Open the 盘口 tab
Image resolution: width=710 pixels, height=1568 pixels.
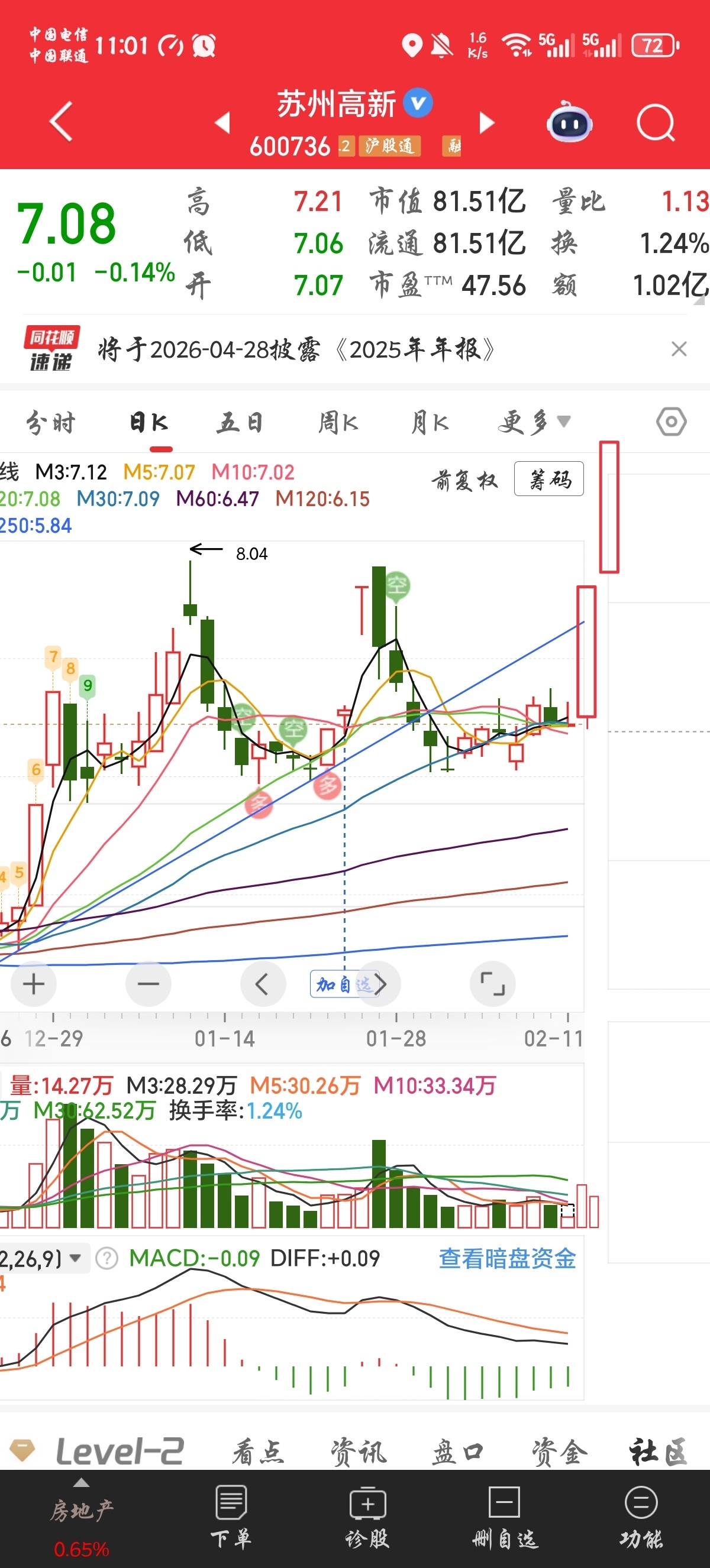[457, 1451]
